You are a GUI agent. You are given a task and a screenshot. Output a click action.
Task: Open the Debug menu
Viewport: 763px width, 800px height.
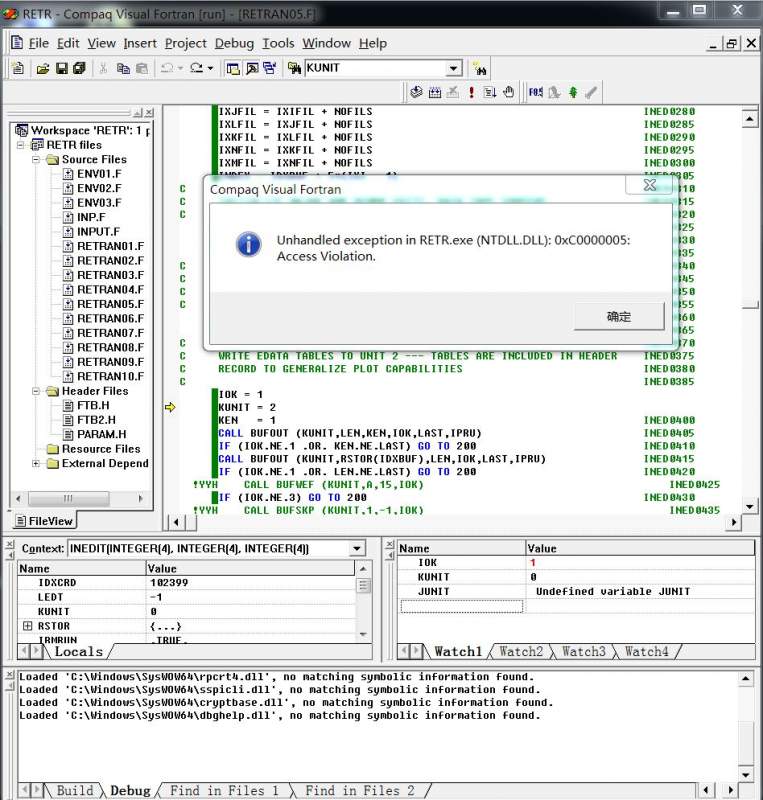tap(234, 43)
